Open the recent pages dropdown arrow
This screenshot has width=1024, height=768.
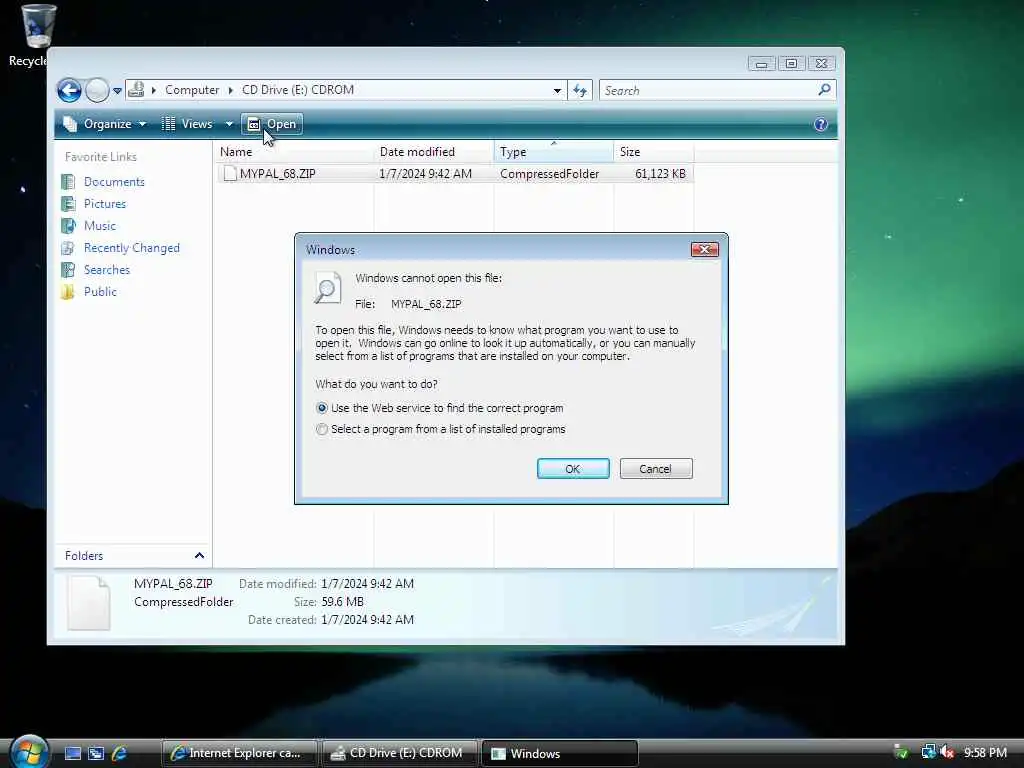pos(117,91)
